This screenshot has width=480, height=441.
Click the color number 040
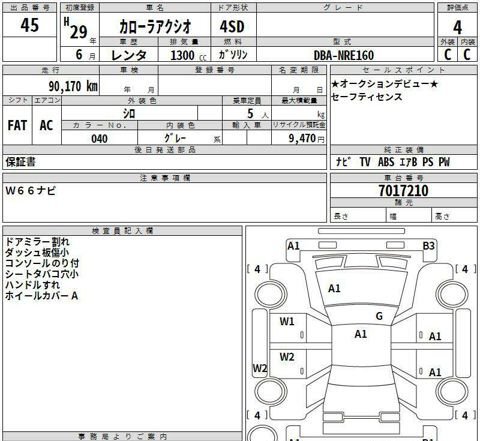[x=99, y=138]
